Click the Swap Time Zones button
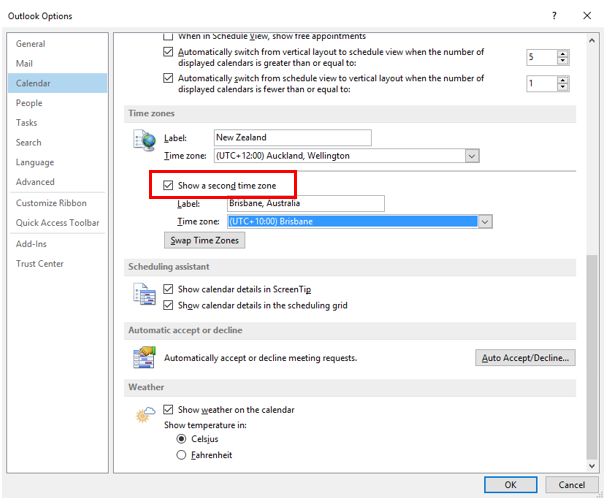The width and height of the screenshot is (609, 498). (x=204, y=240)
